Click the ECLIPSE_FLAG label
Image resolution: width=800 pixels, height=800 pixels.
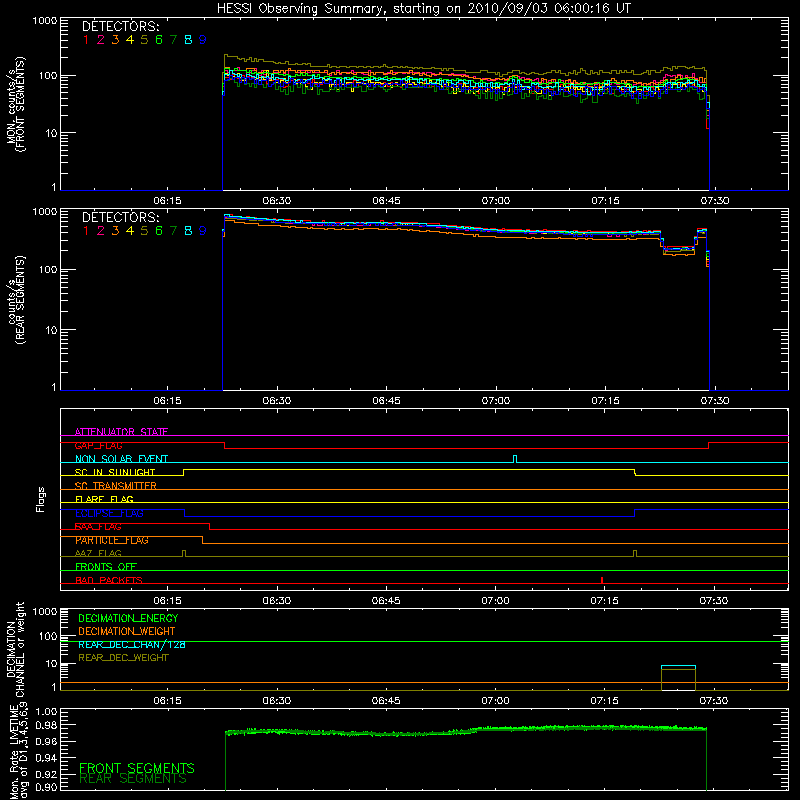109,513
